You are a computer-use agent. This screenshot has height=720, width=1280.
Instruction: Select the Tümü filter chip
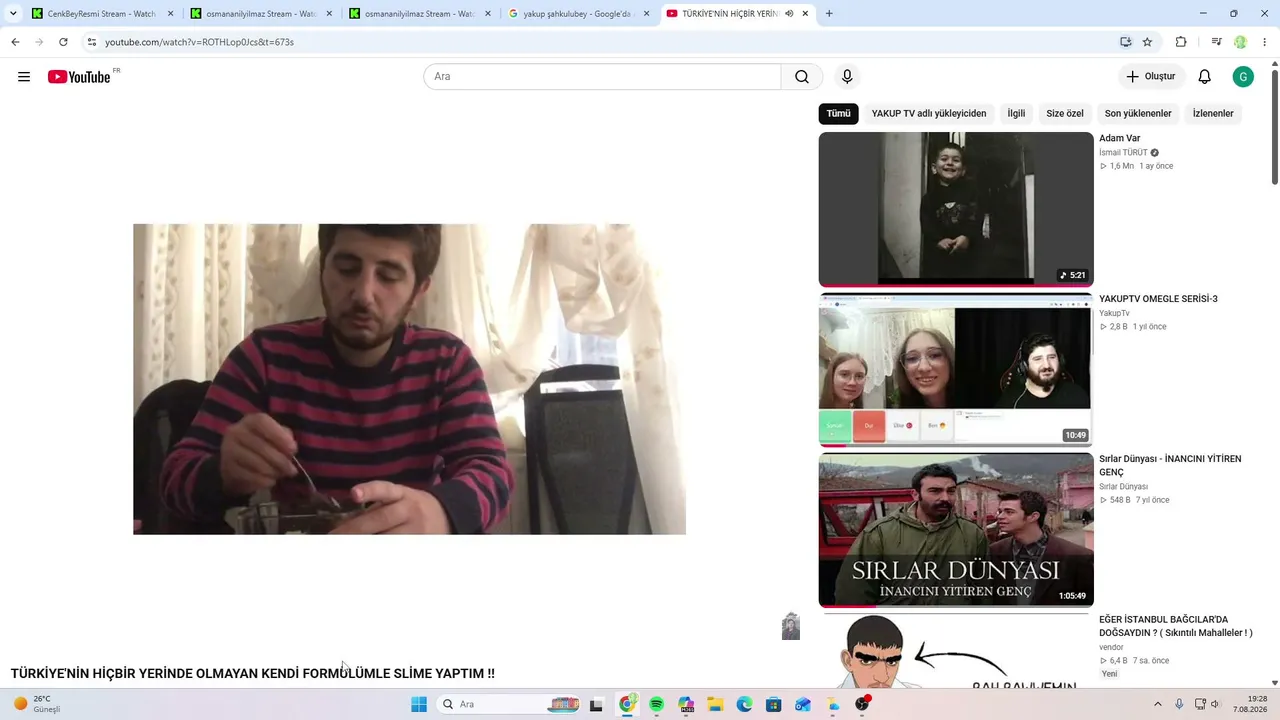point(838,114)
